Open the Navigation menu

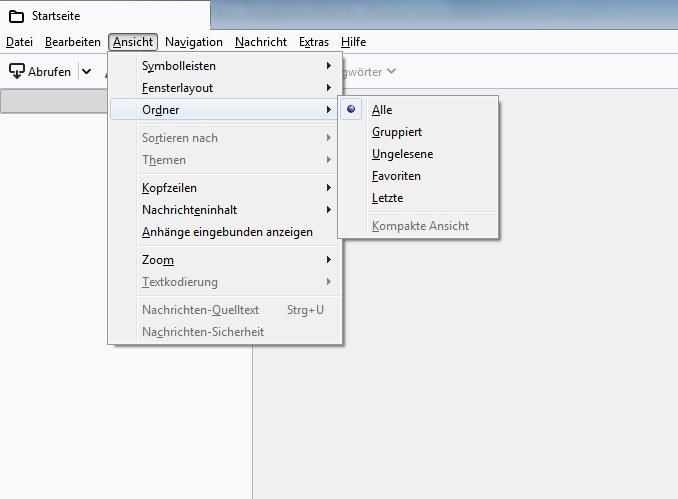194,42
